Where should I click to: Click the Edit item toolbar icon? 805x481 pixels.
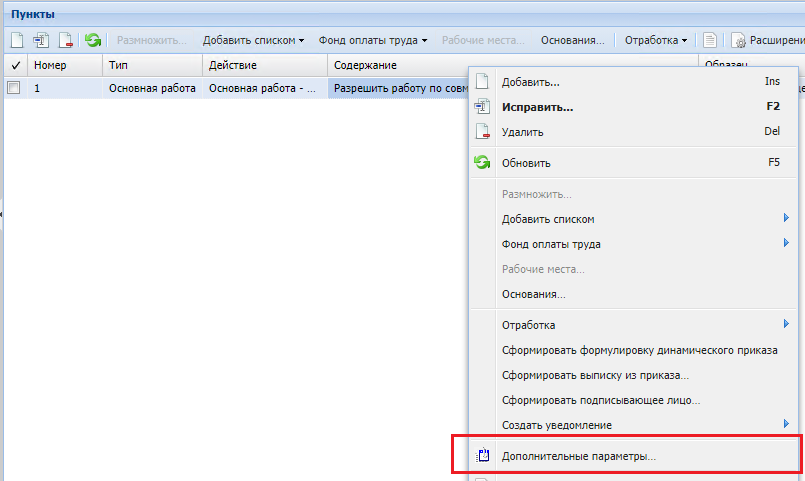(41, 41)
